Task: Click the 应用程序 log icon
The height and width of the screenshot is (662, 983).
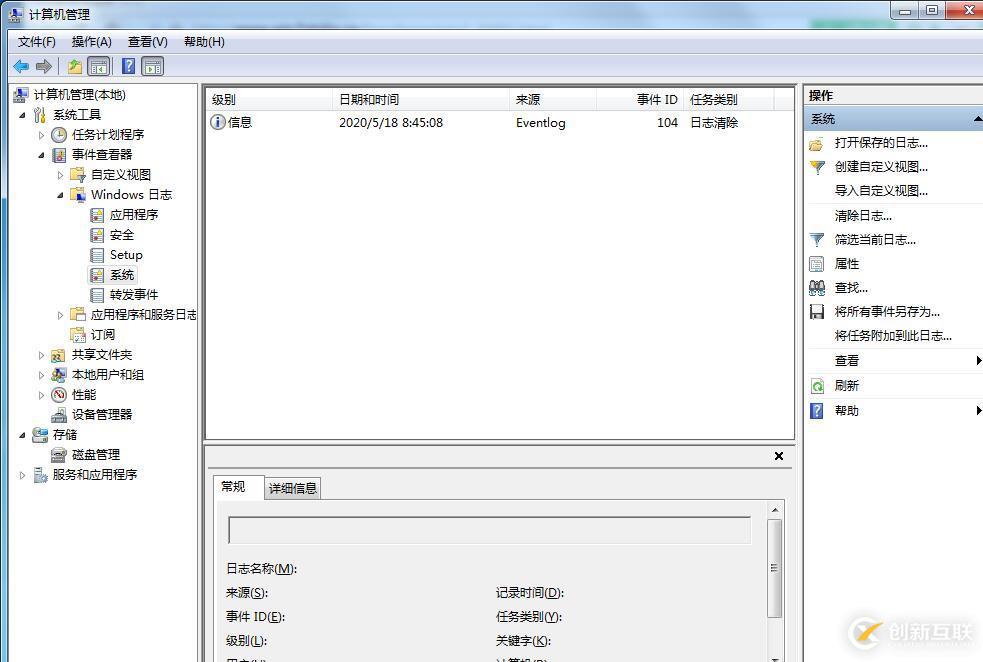Action: tap(97, 215)
